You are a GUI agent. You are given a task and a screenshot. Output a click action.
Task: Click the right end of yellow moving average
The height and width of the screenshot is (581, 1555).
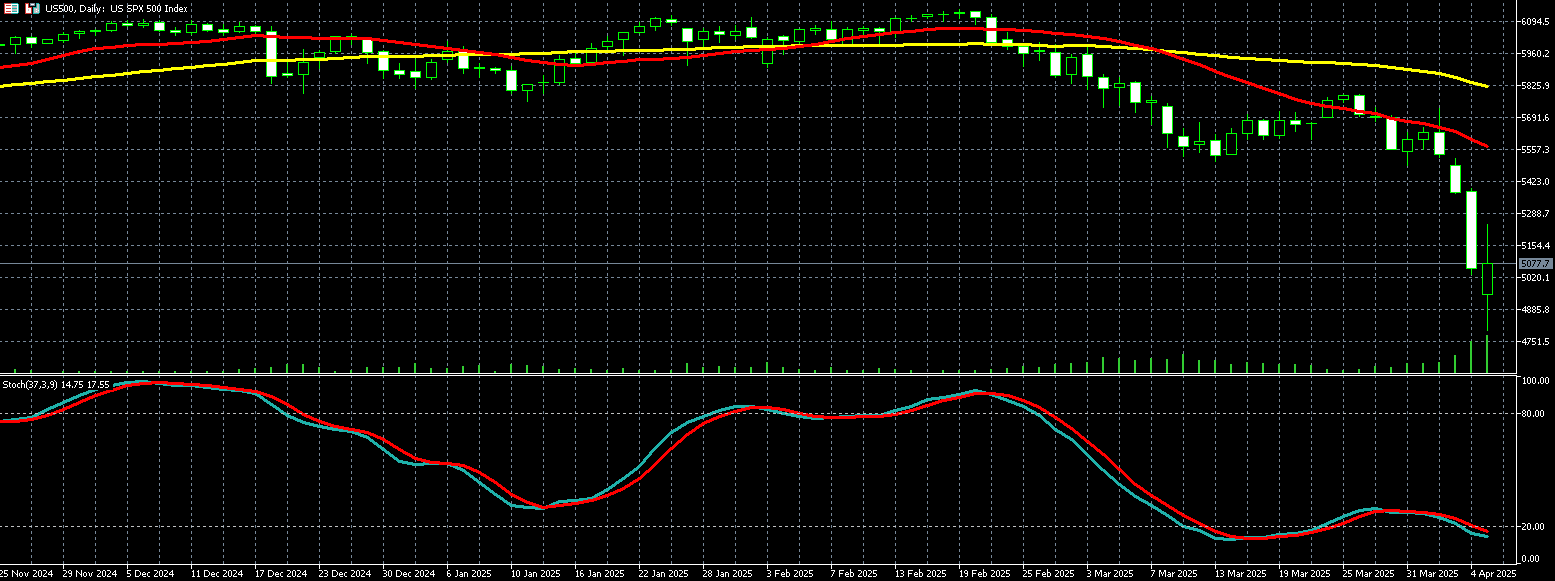point(1487,86)
